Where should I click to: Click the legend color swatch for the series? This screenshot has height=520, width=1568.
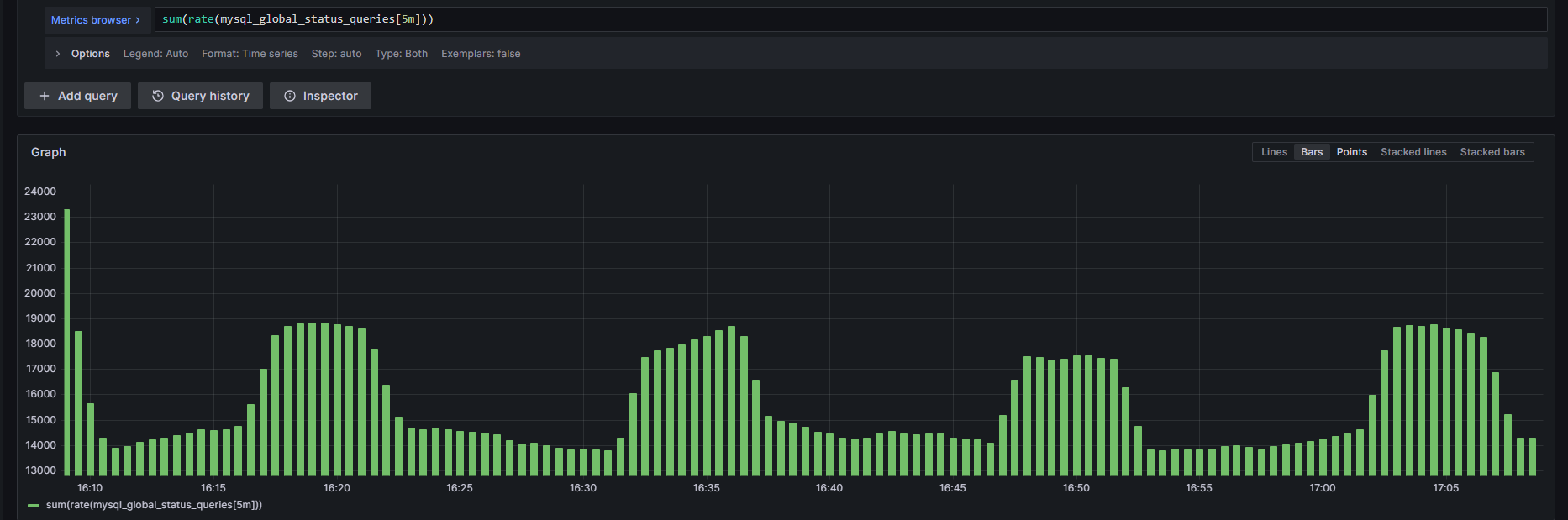(34, 506)
